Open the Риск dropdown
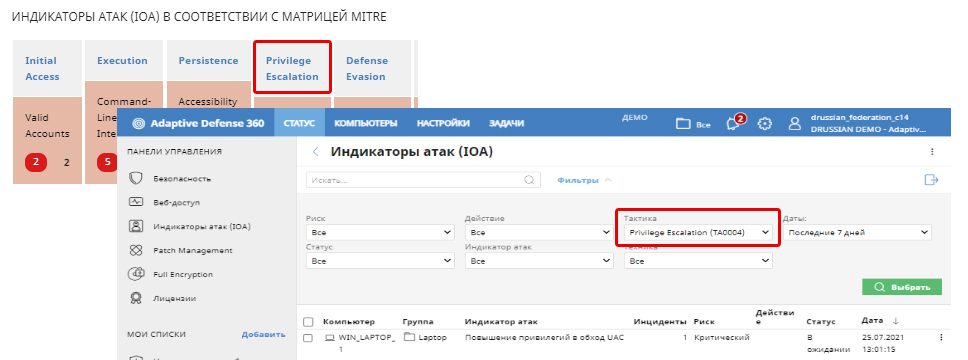 [380, 232]
